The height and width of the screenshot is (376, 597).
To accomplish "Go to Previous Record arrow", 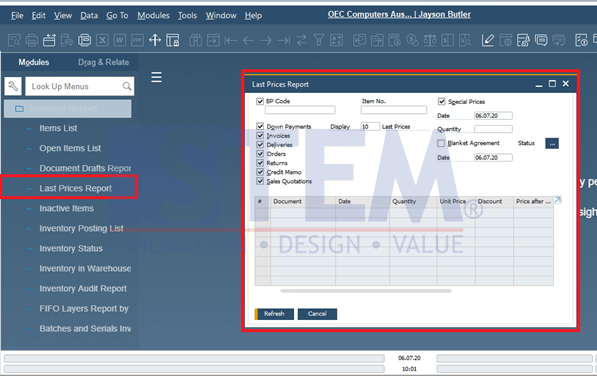I will (x=248, y=40).
